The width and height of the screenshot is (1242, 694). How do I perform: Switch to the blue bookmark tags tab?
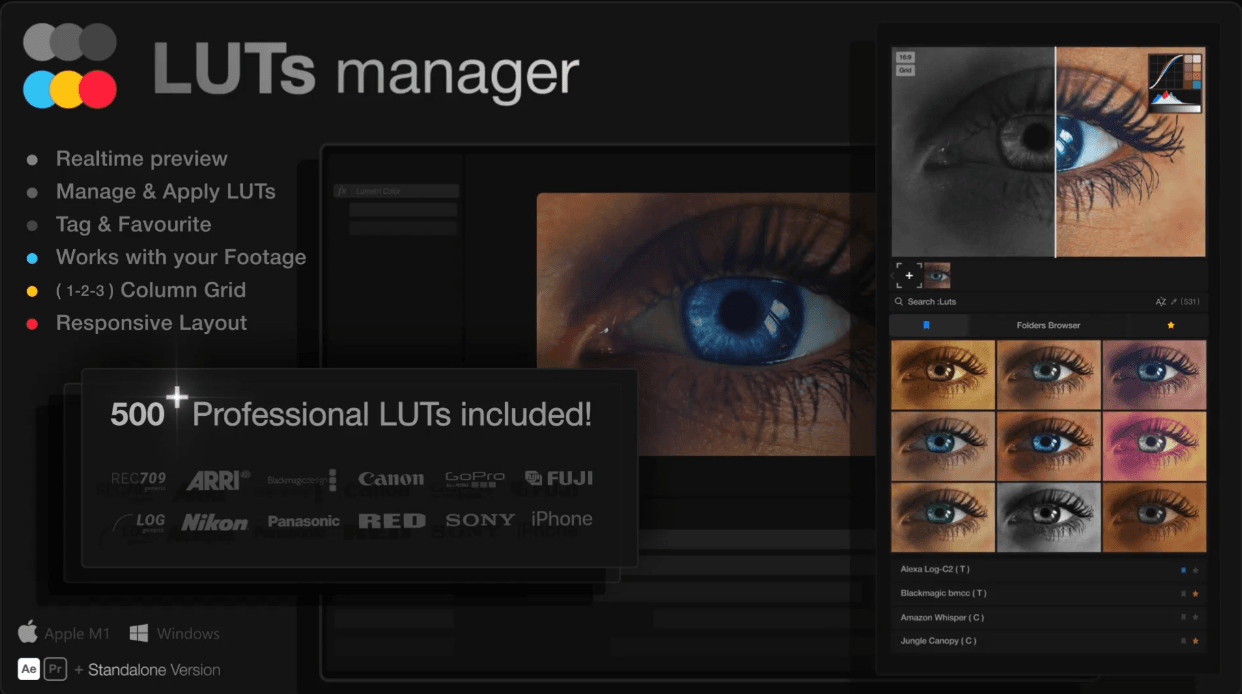pyautogui.click(x=927, y=325)
